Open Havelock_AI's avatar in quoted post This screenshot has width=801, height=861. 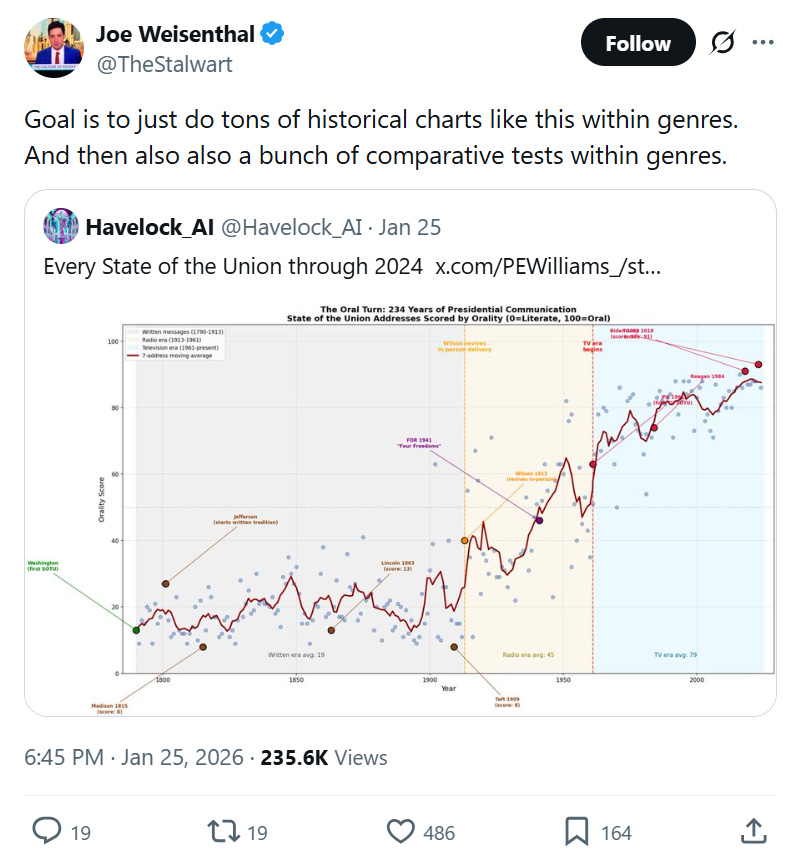point(61,226)
